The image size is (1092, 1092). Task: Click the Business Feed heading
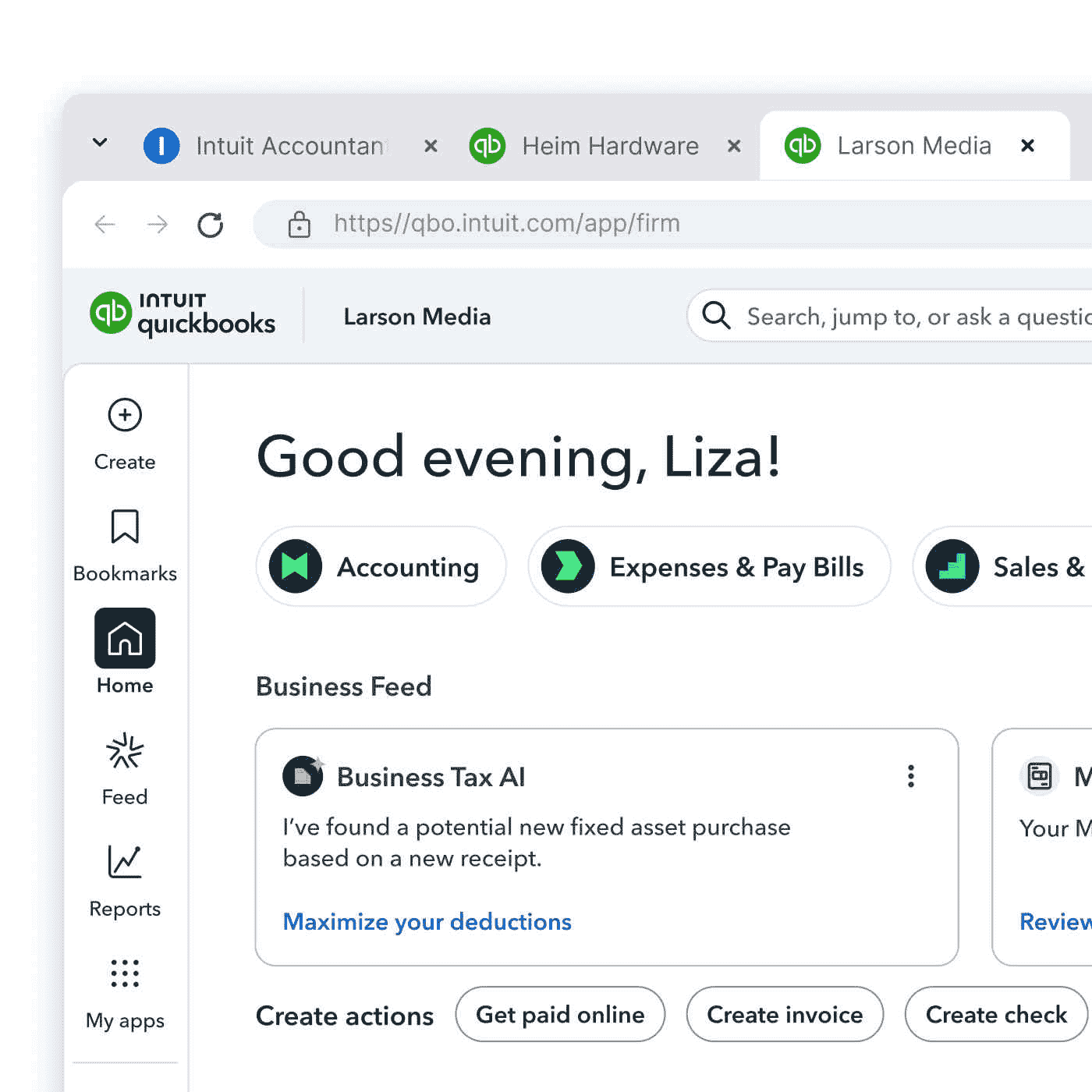point(344,686)
